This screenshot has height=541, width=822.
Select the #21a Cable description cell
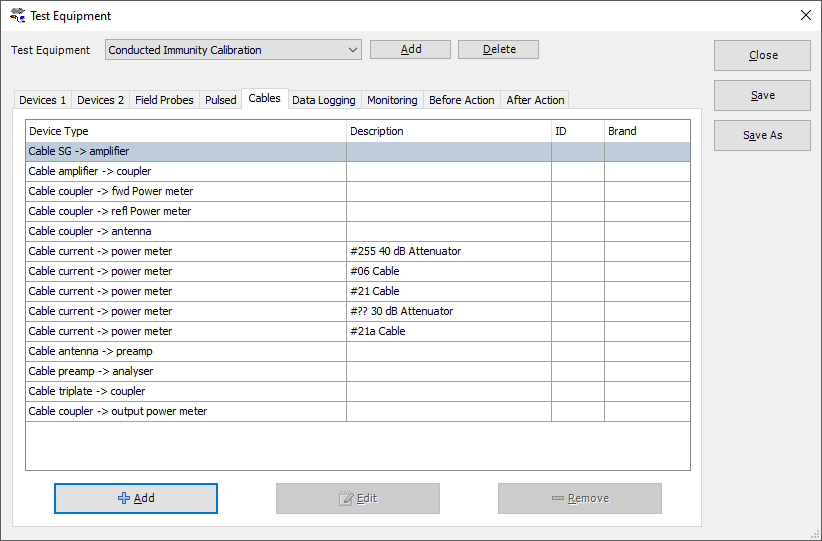click(x=449, y=331)
